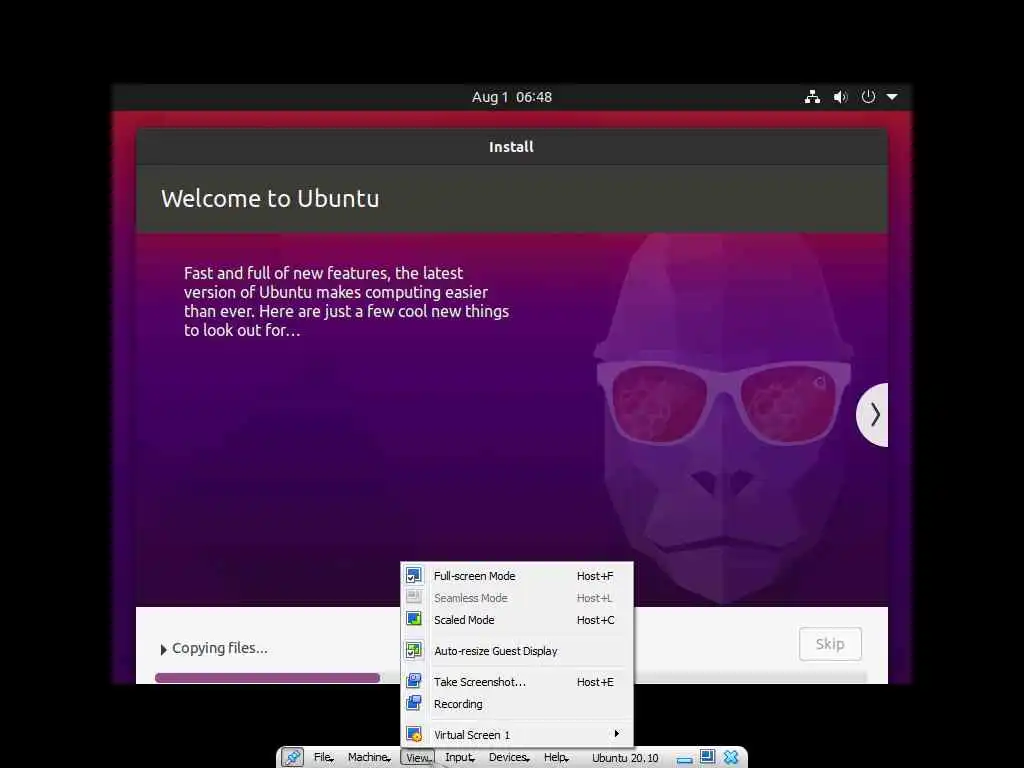This screenshot has width=1024, height=768.
Task: Open the Machine menu in the mini toolbar
Action: click(369, 757)
